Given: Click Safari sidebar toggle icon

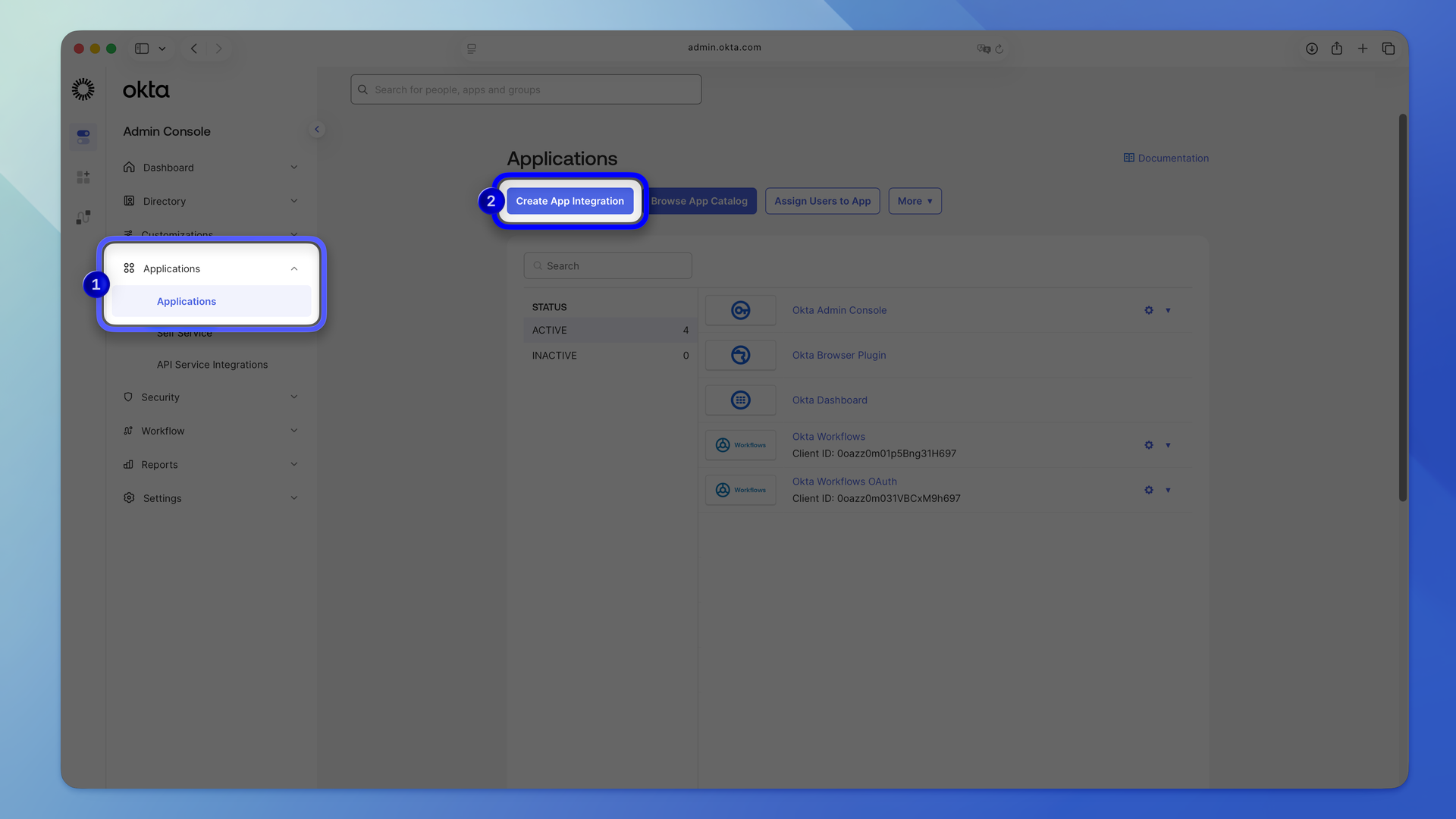Looking at the screenshot, I should (142, 49).
